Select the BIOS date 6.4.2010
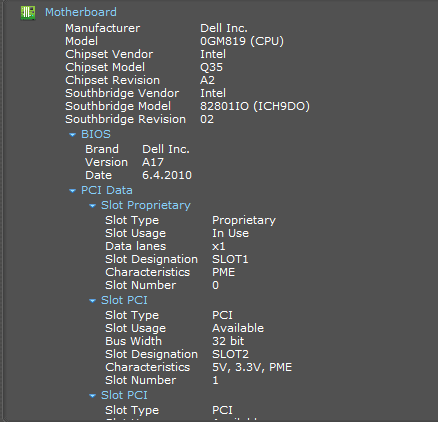This screenshot has height=422, width=438. pos(167,175)
